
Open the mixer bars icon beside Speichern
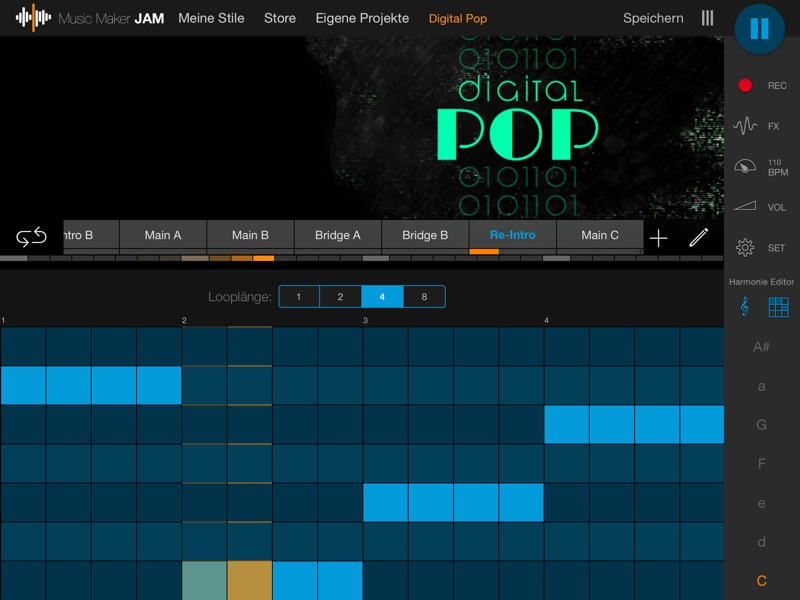[x=708, y=18]
